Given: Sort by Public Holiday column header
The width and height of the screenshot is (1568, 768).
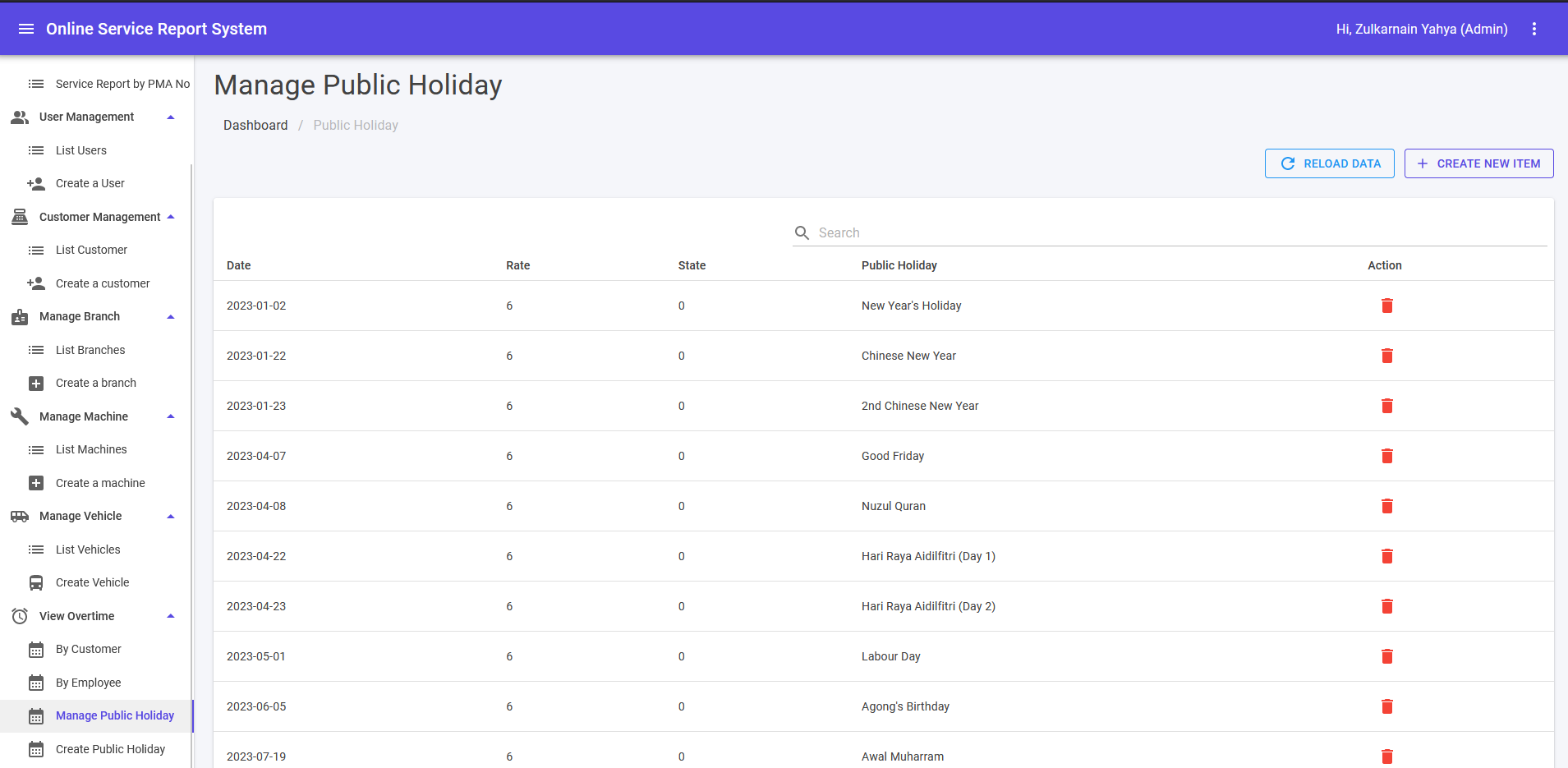Looking at the screenshot, I should 899,265.
